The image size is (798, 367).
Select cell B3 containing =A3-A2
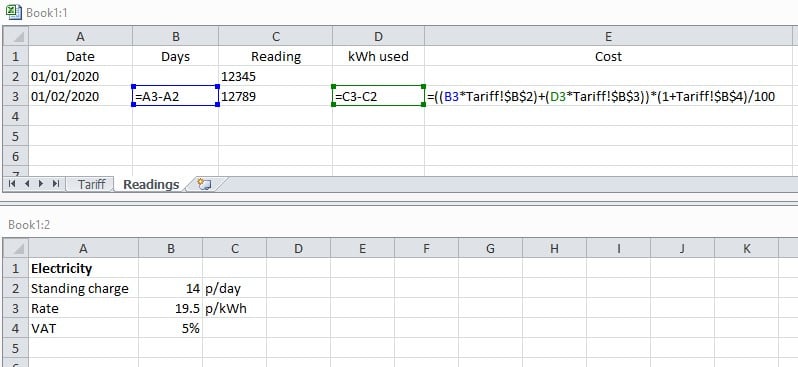coord(175,96)
